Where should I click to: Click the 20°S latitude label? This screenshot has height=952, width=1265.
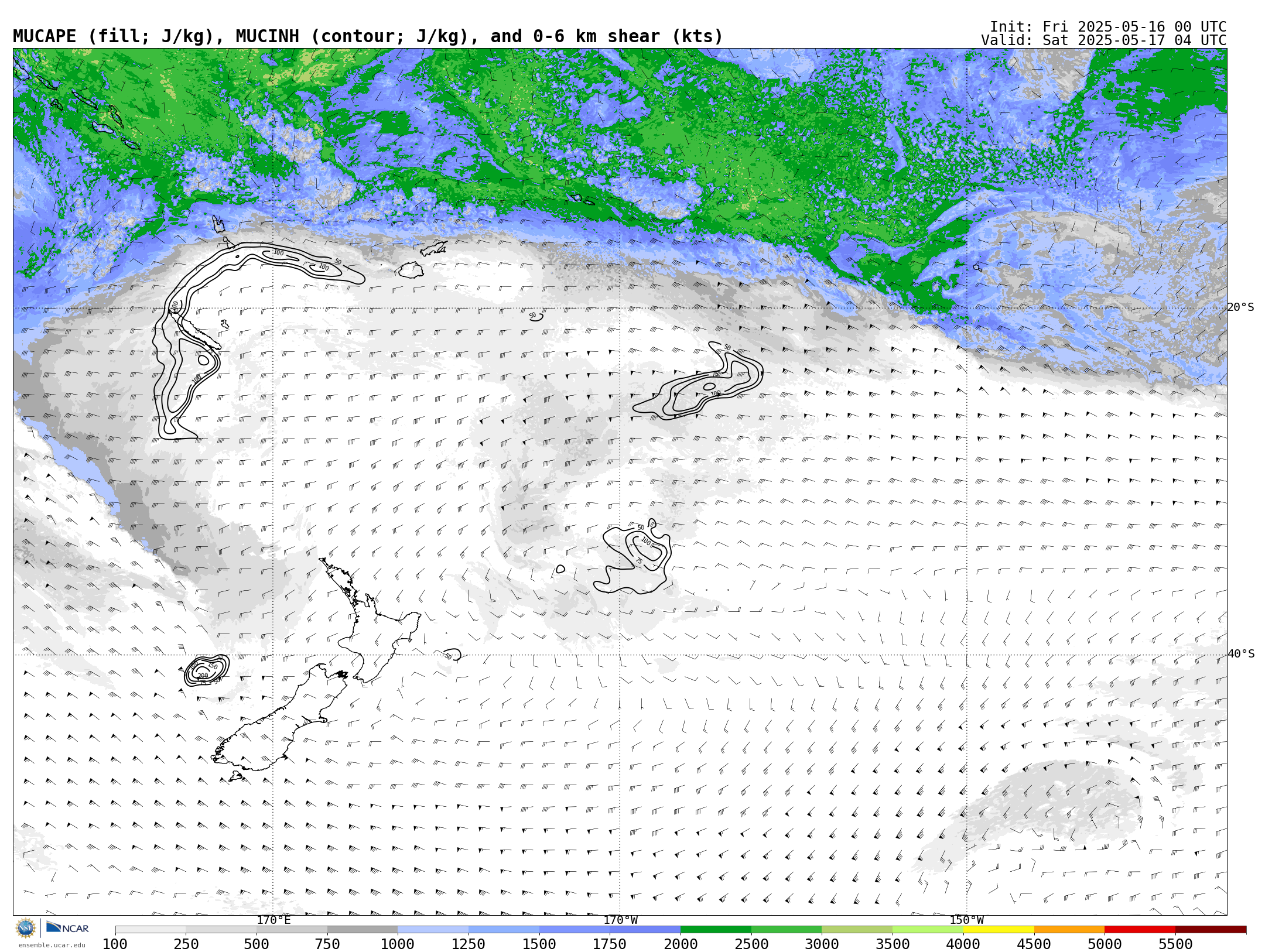pyautogui.click(x=1241, y=307)
